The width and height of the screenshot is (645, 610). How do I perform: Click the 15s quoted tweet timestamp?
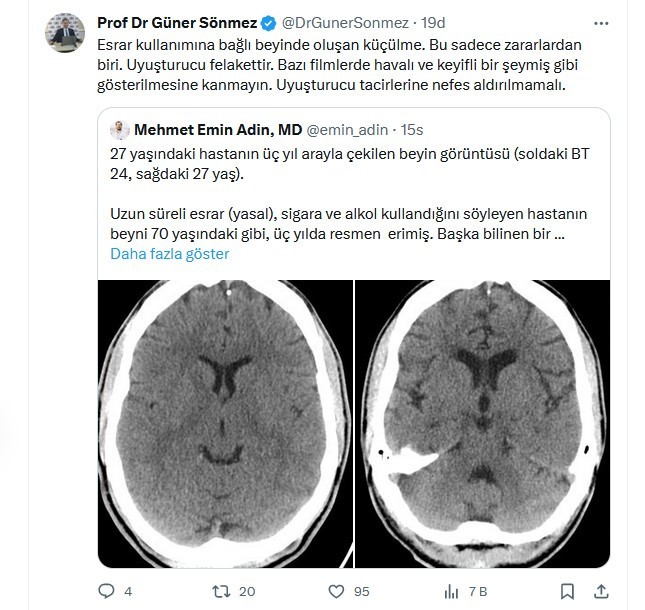412,130
